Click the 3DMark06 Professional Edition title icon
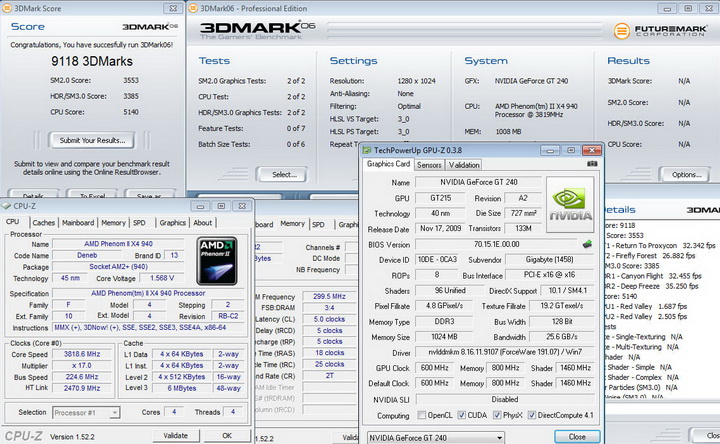 click(x=193, y=8)
